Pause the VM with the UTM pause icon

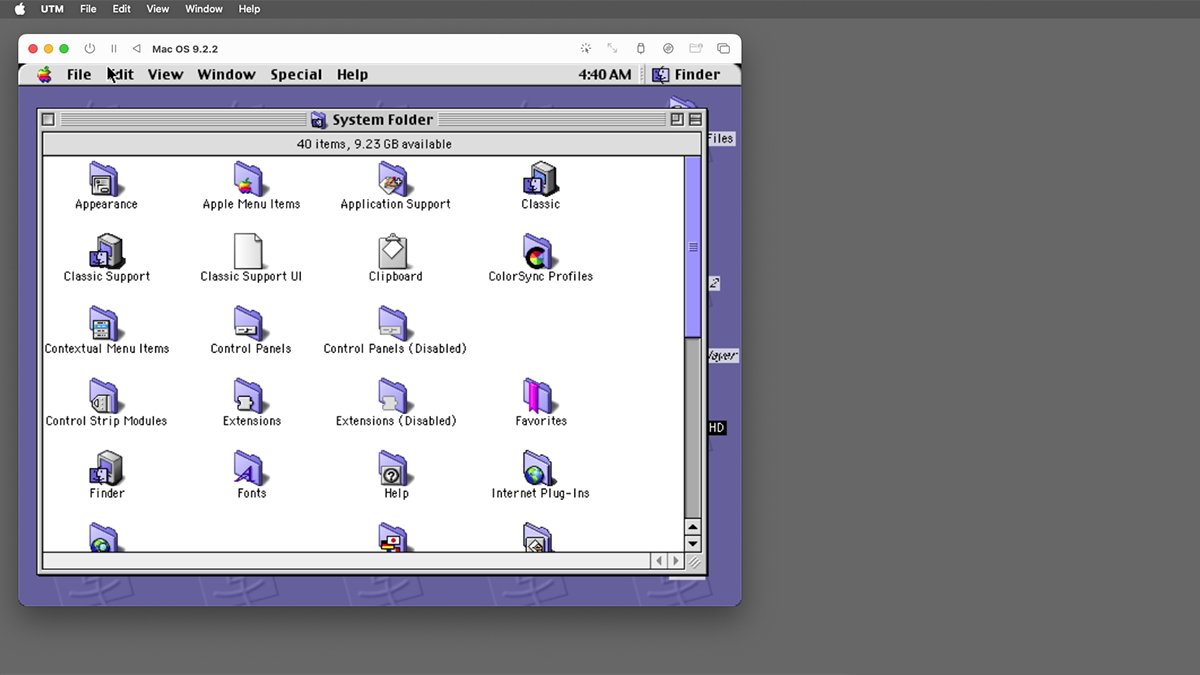pos(114,49)
